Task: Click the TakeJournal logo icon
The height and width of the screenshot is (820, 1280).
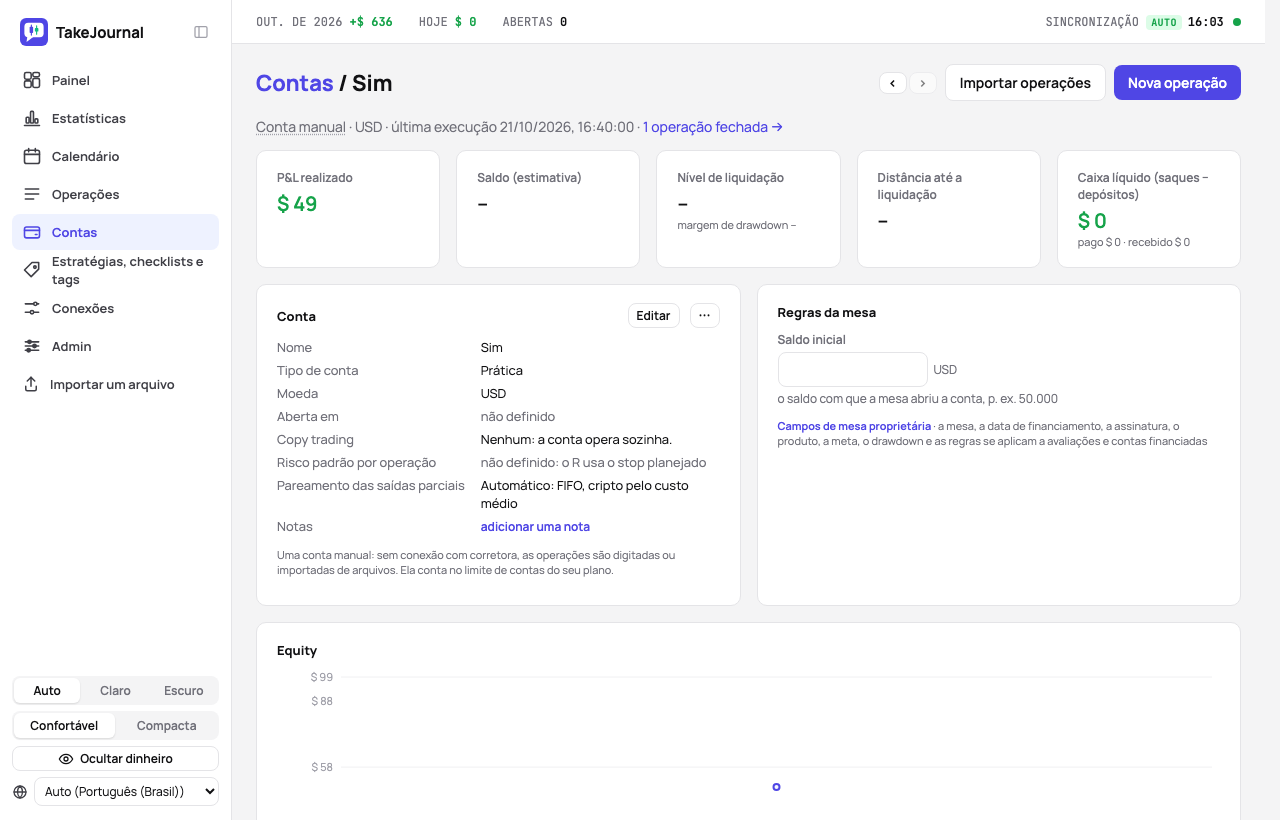Action: (x=34, y=32)
